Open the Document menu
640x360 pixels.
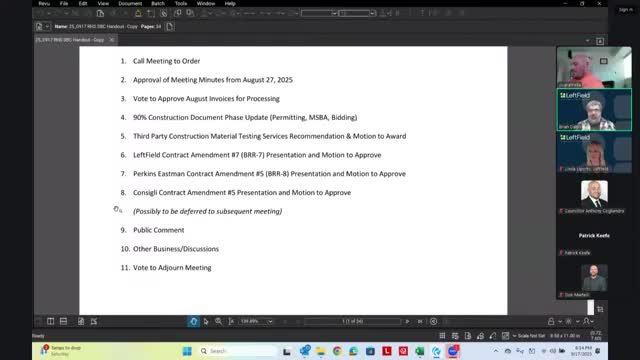coord(130,3)
